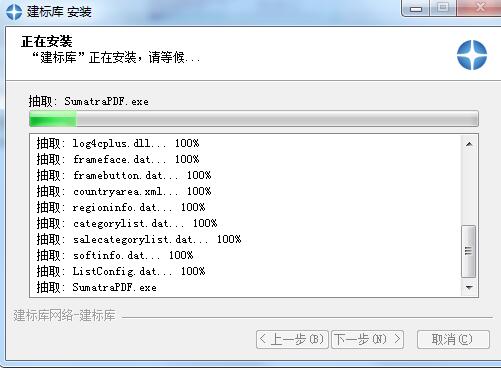Viewport: 501px width, 370px height.
Task: Click the "建标库"正在安装,请等候 subtitle
Action: pyautogui.click(x=116, y=58)
